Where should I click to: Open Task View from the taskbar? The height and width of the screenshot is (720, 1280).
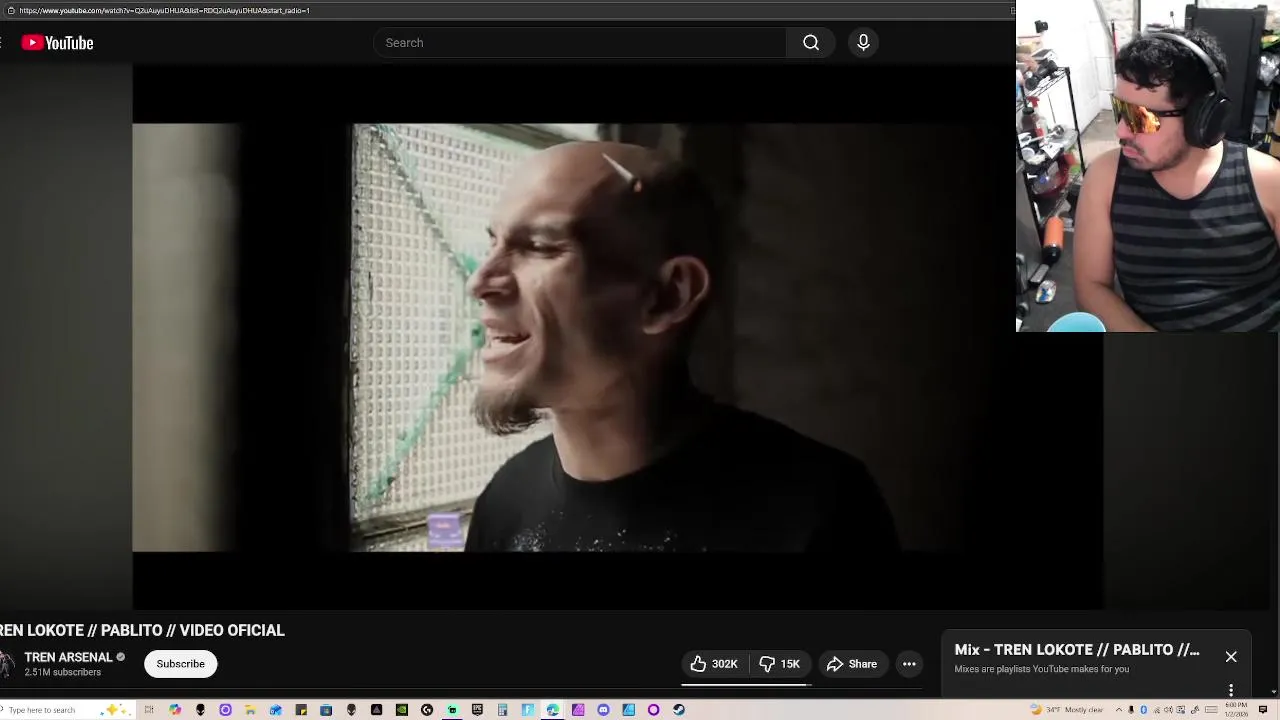click(x=149, y=710)
